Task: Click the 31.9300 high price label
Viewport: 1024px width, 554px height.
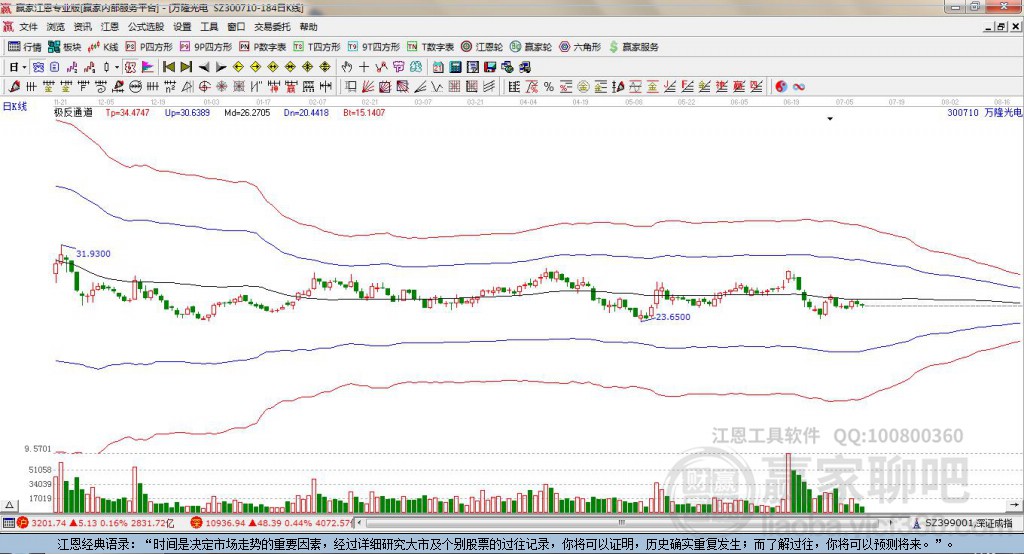Action: 93,253
